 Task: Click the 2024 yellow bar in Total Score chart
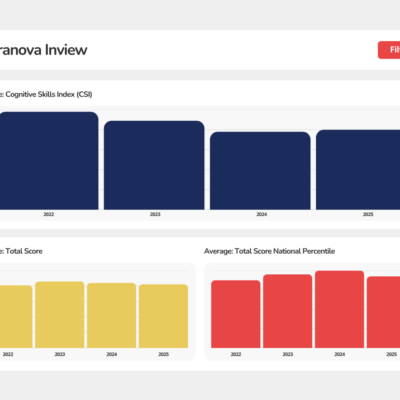coord(112,315)
